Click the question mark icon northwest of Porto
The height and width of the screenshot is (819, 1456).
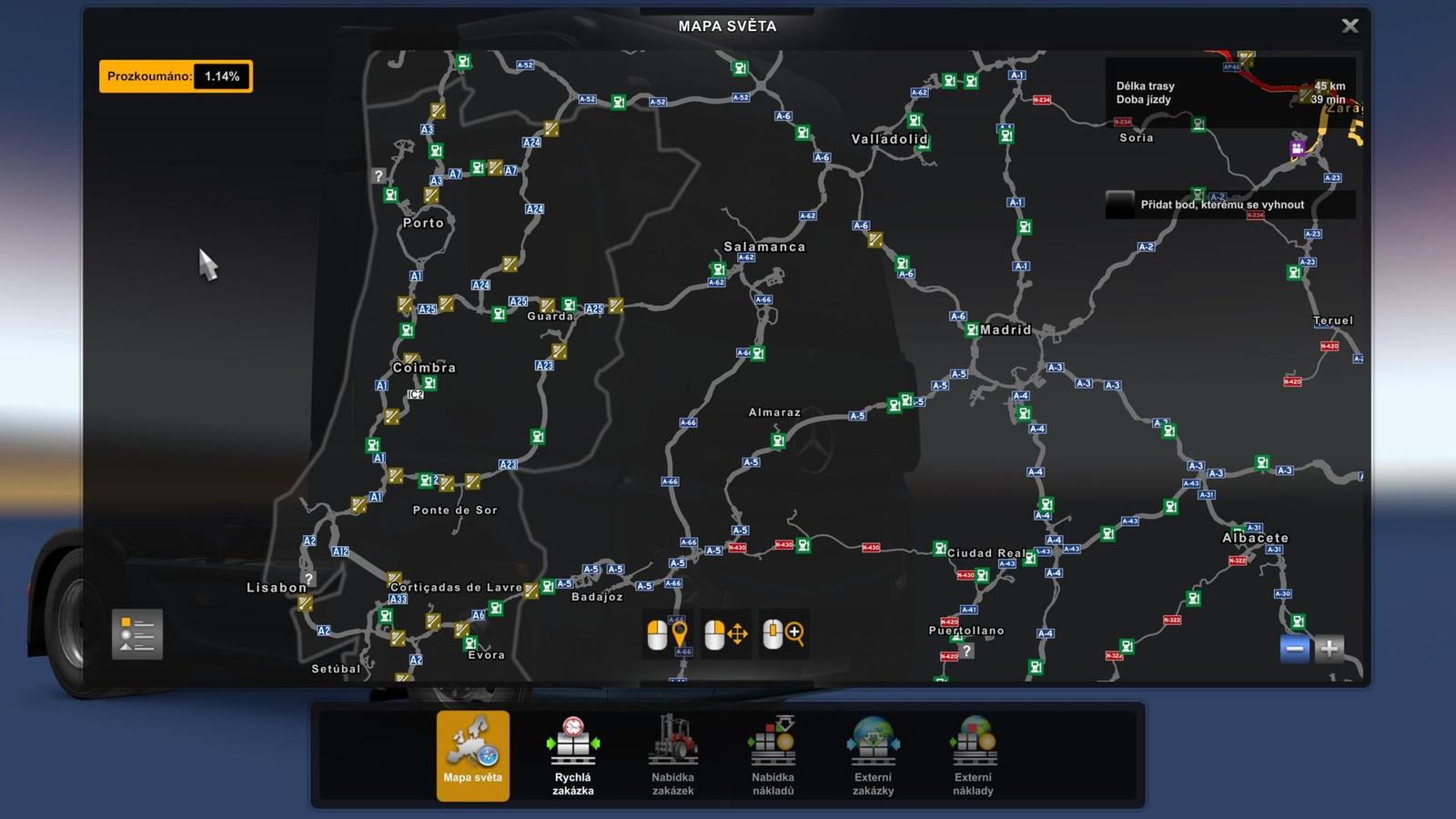[x=379, y=176]
